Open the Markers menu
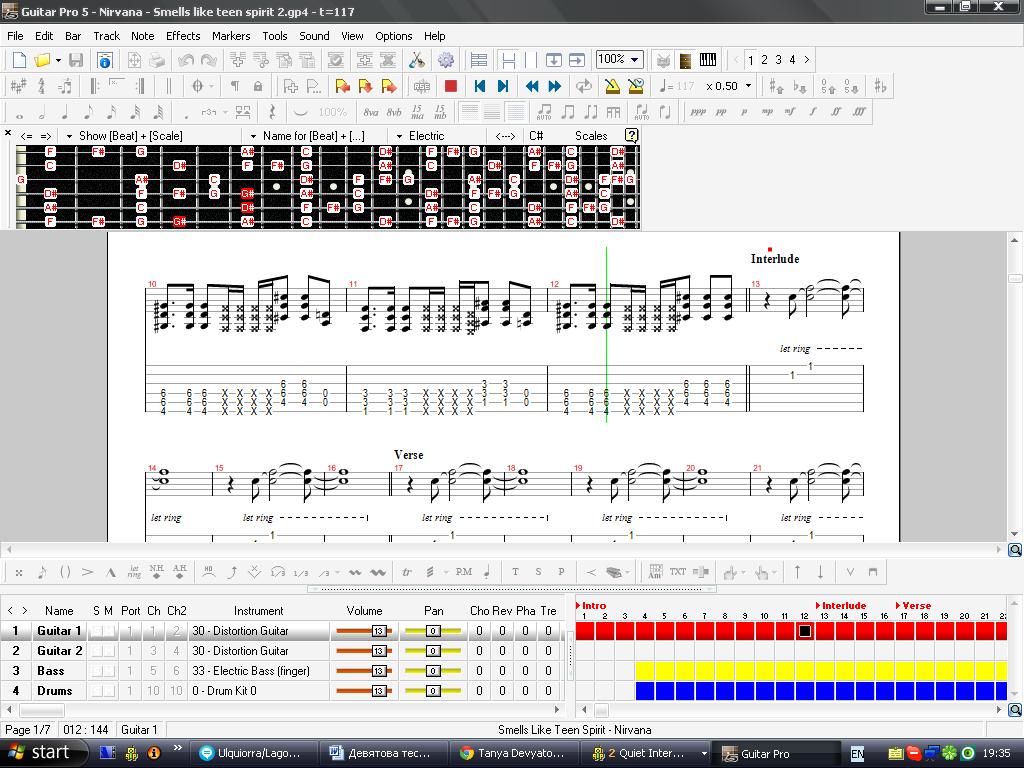The image size is (1024, 768). (231, 36)
